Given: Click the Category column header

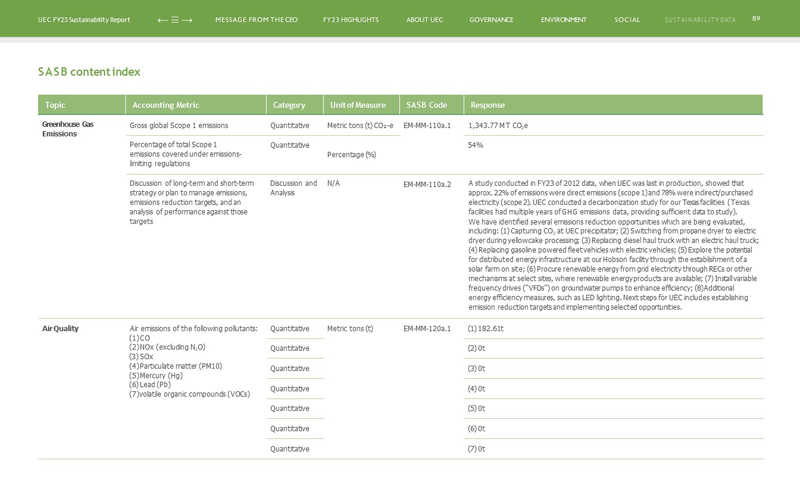Looking at the screenshot, I should (x=289, y=105).
